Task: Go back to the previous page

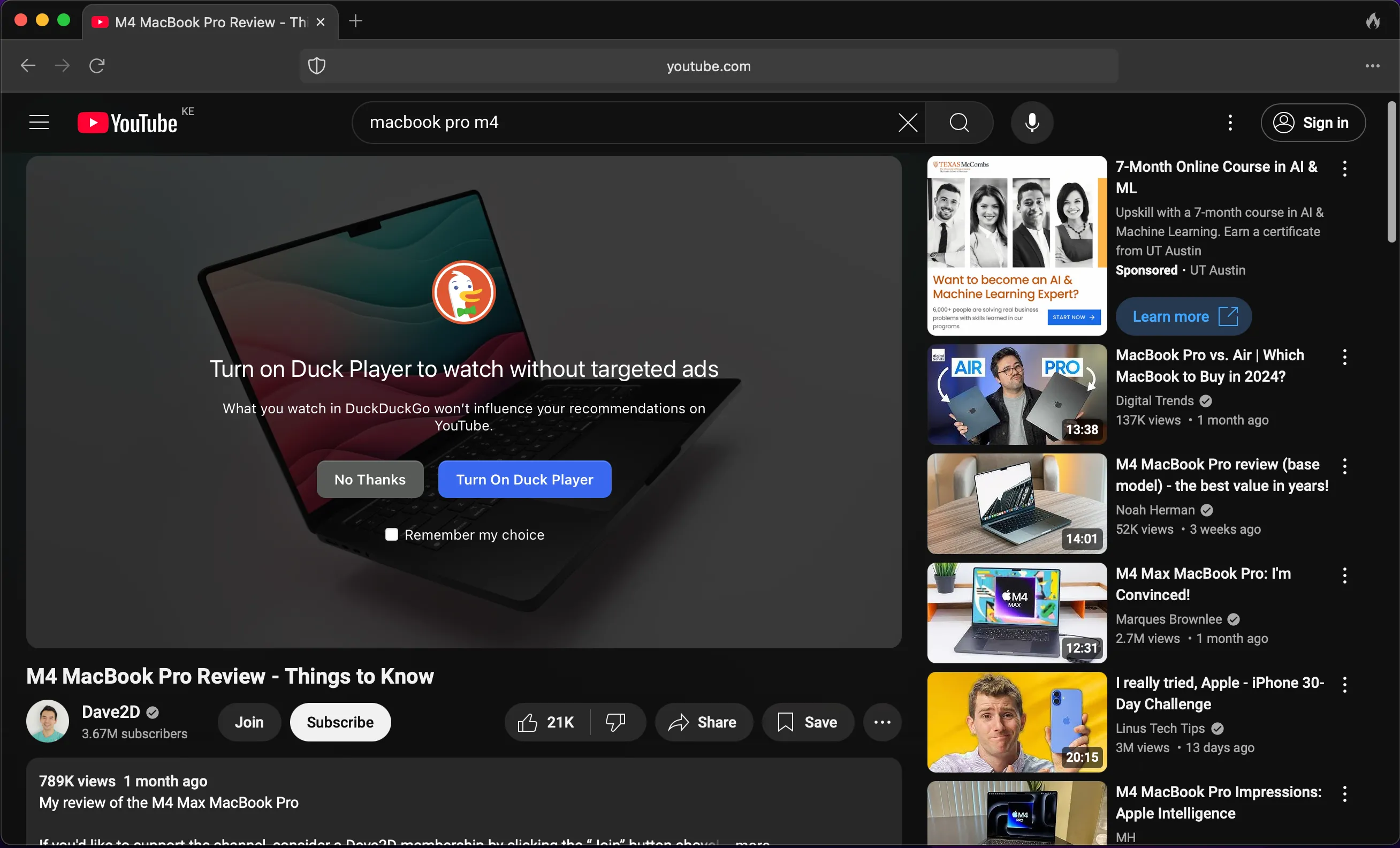Action: click(x=28, y=66)
